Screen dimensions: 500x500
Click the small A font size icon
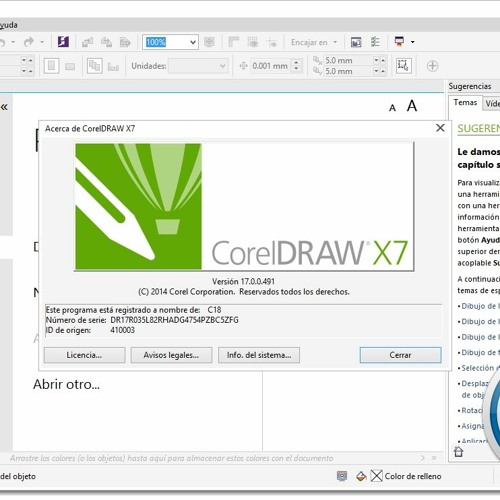coord(392,108)
